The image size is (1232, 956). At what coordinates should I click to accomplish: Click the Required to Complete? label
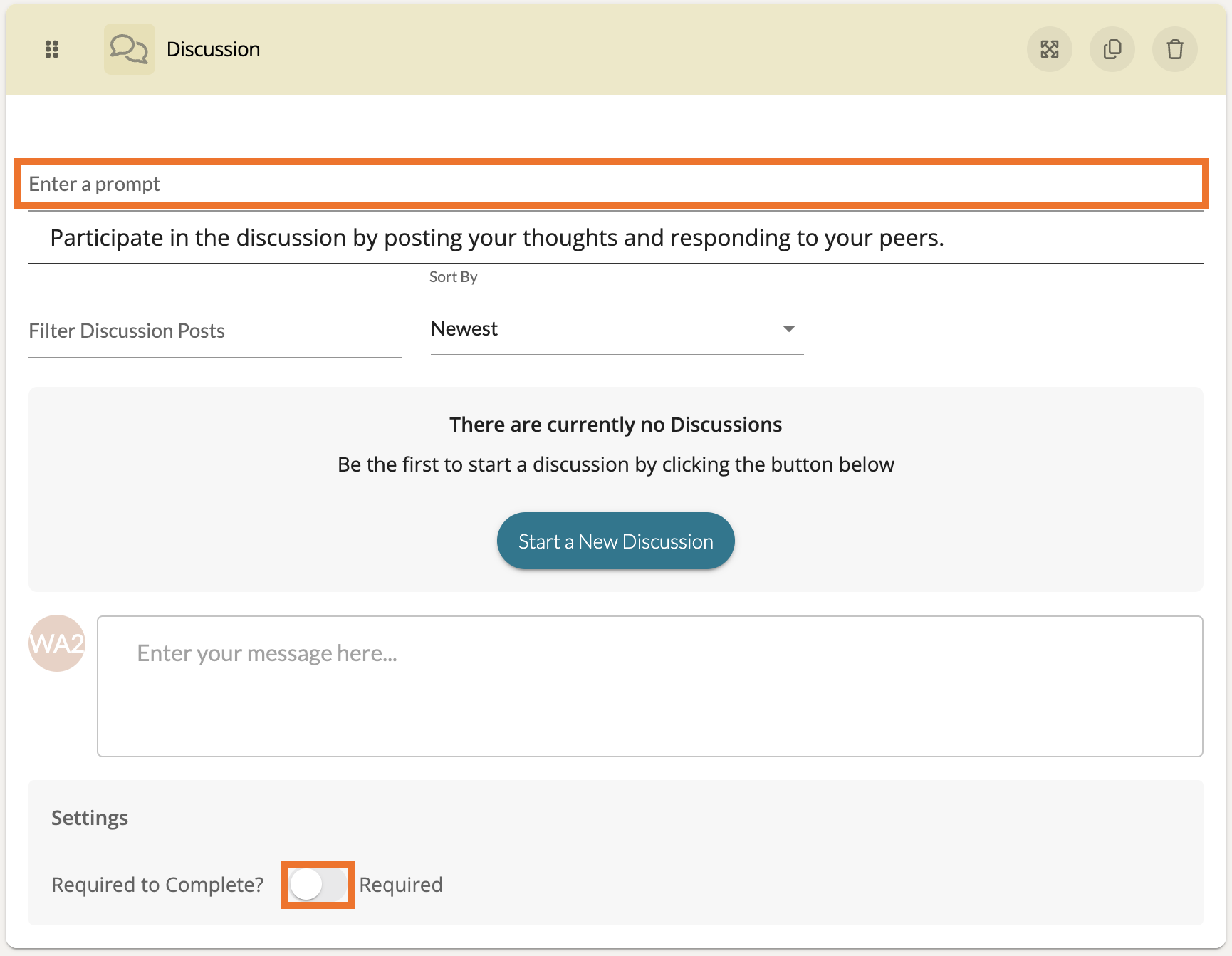157,885
